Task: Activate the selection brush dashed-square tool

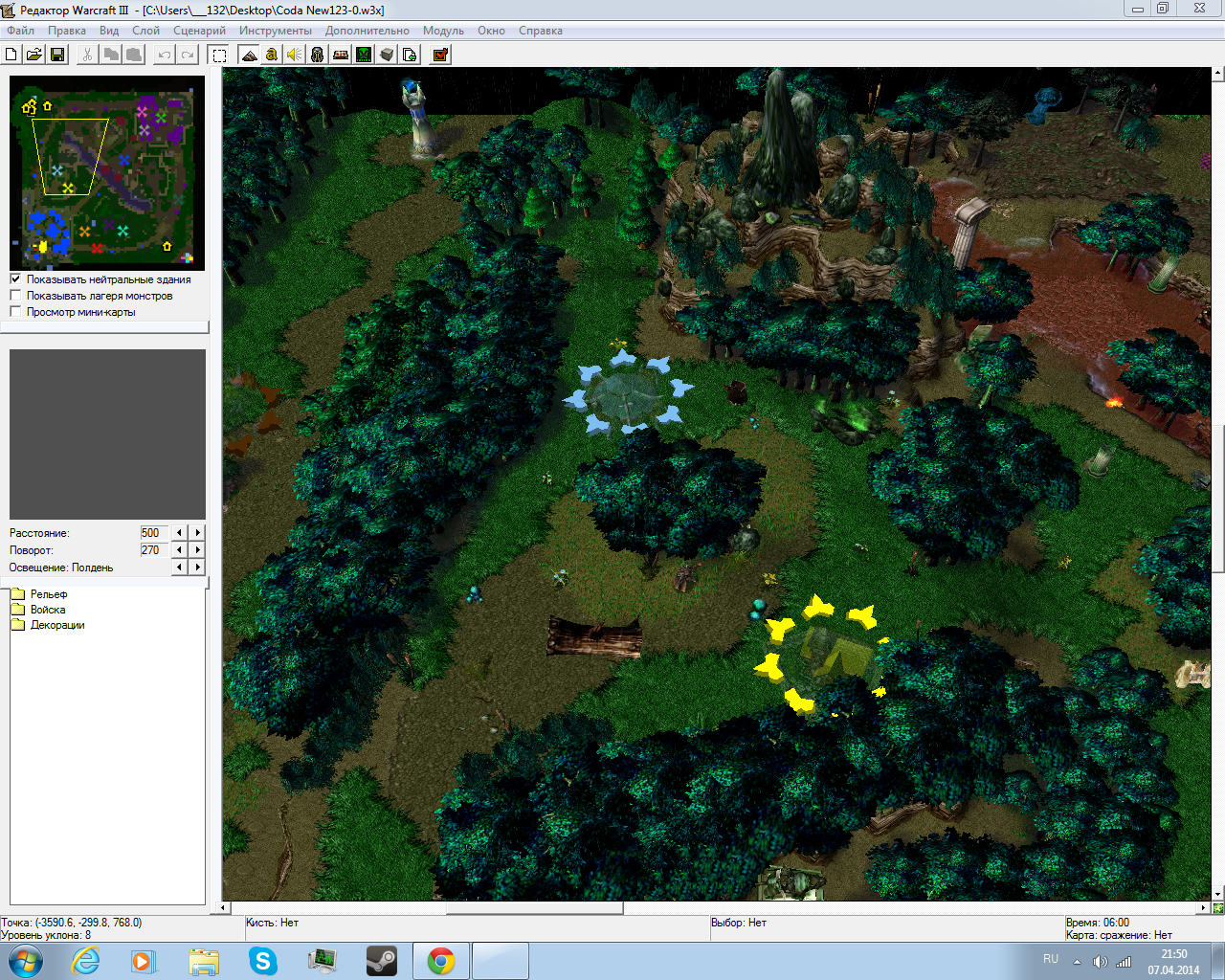Action: coord(218,55)
